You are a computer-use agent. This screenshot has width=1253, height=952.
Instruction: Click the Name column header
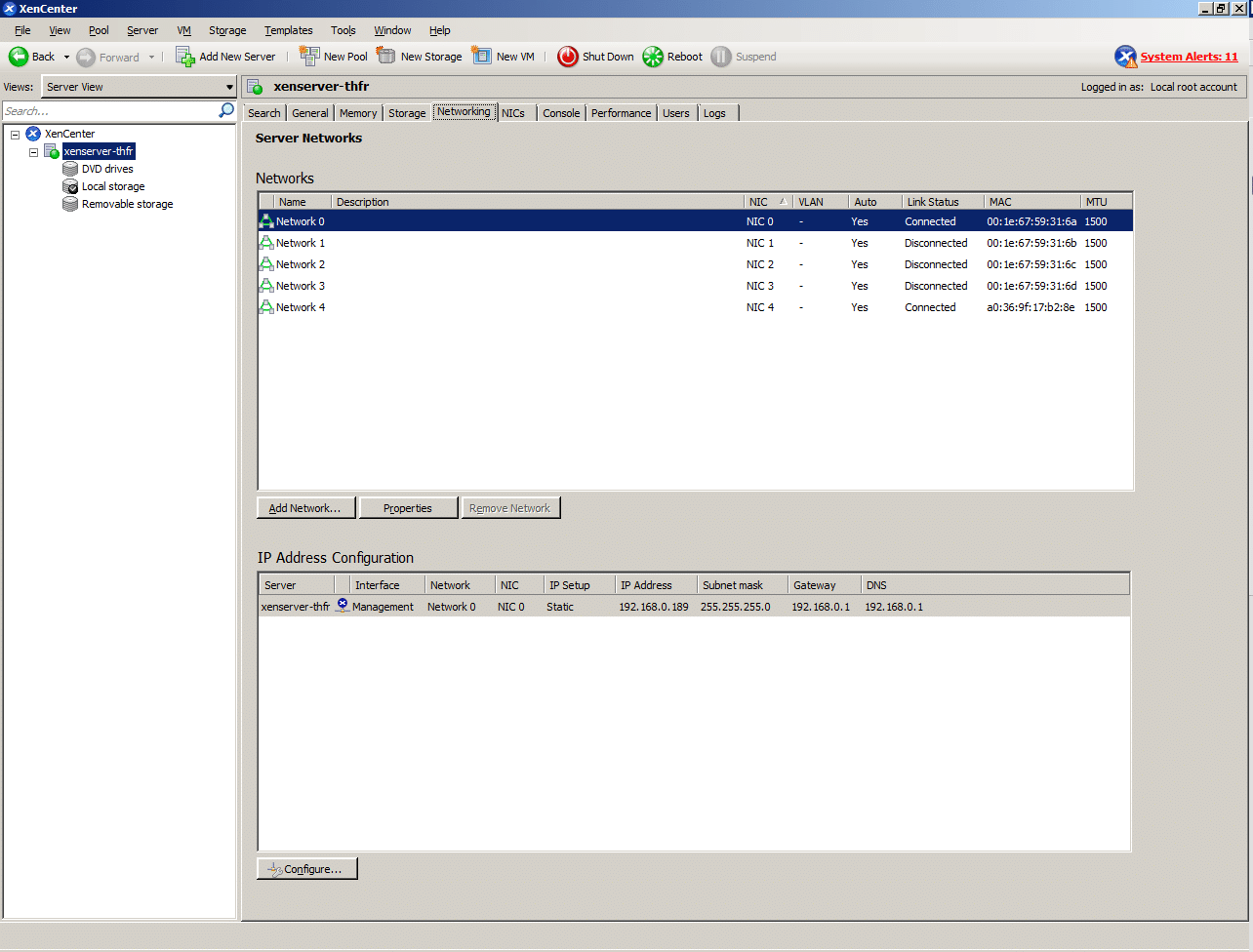pyautogui.click(x=303, y=202)
